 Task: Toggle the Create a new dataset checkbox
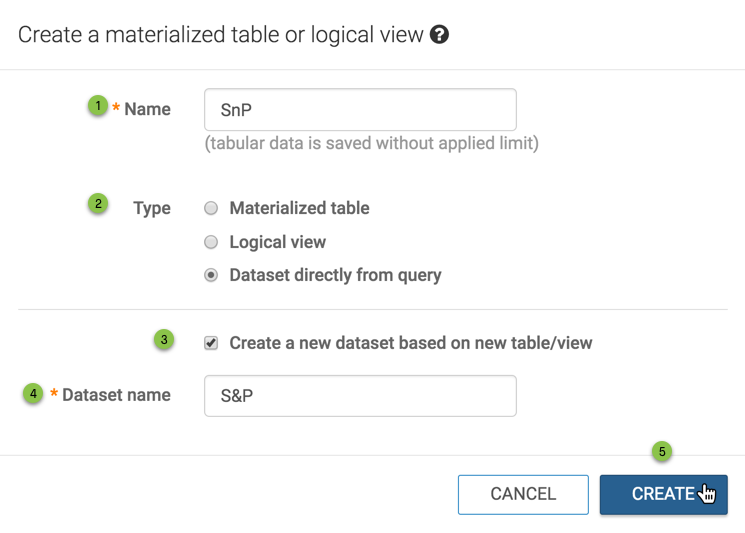point(211,343)
